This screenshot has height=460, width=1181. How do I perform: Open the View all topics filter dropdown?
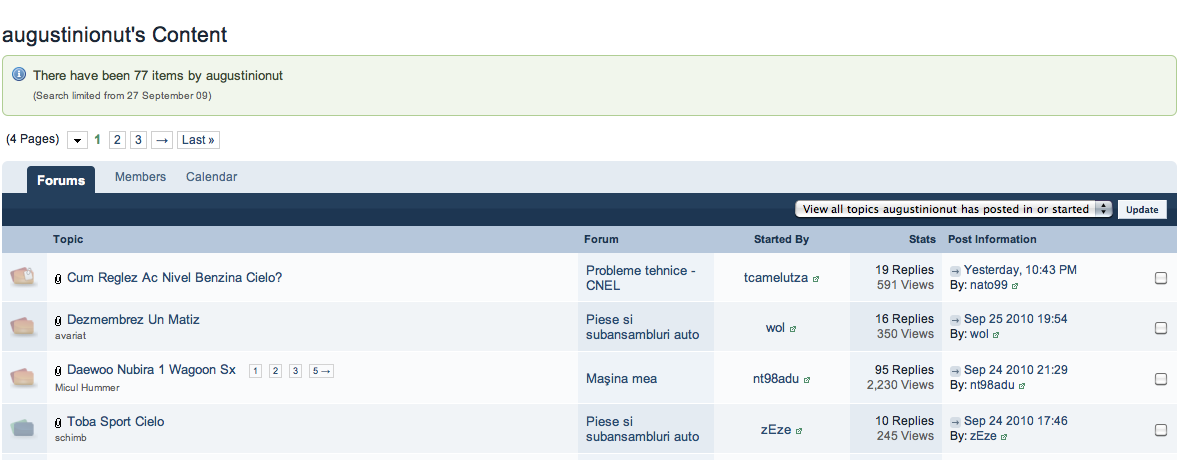[x=954, y=209]
